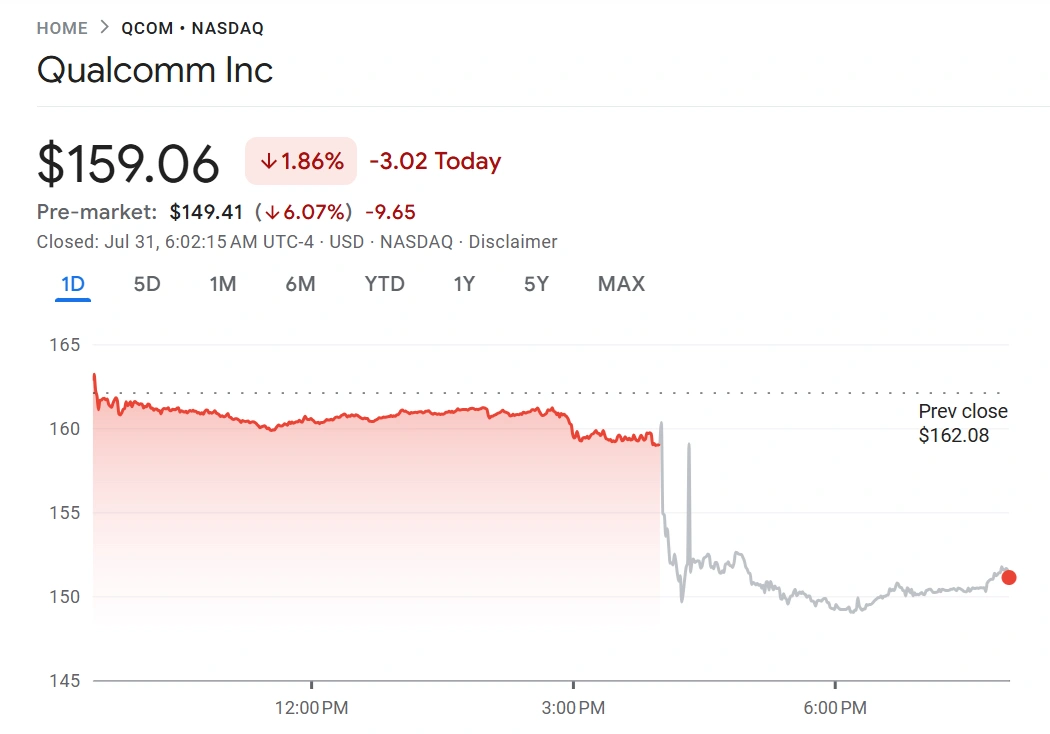This screenshot has height=734, width=1050.
Task: Open the 1Y chart range
Action: (464, 284)
